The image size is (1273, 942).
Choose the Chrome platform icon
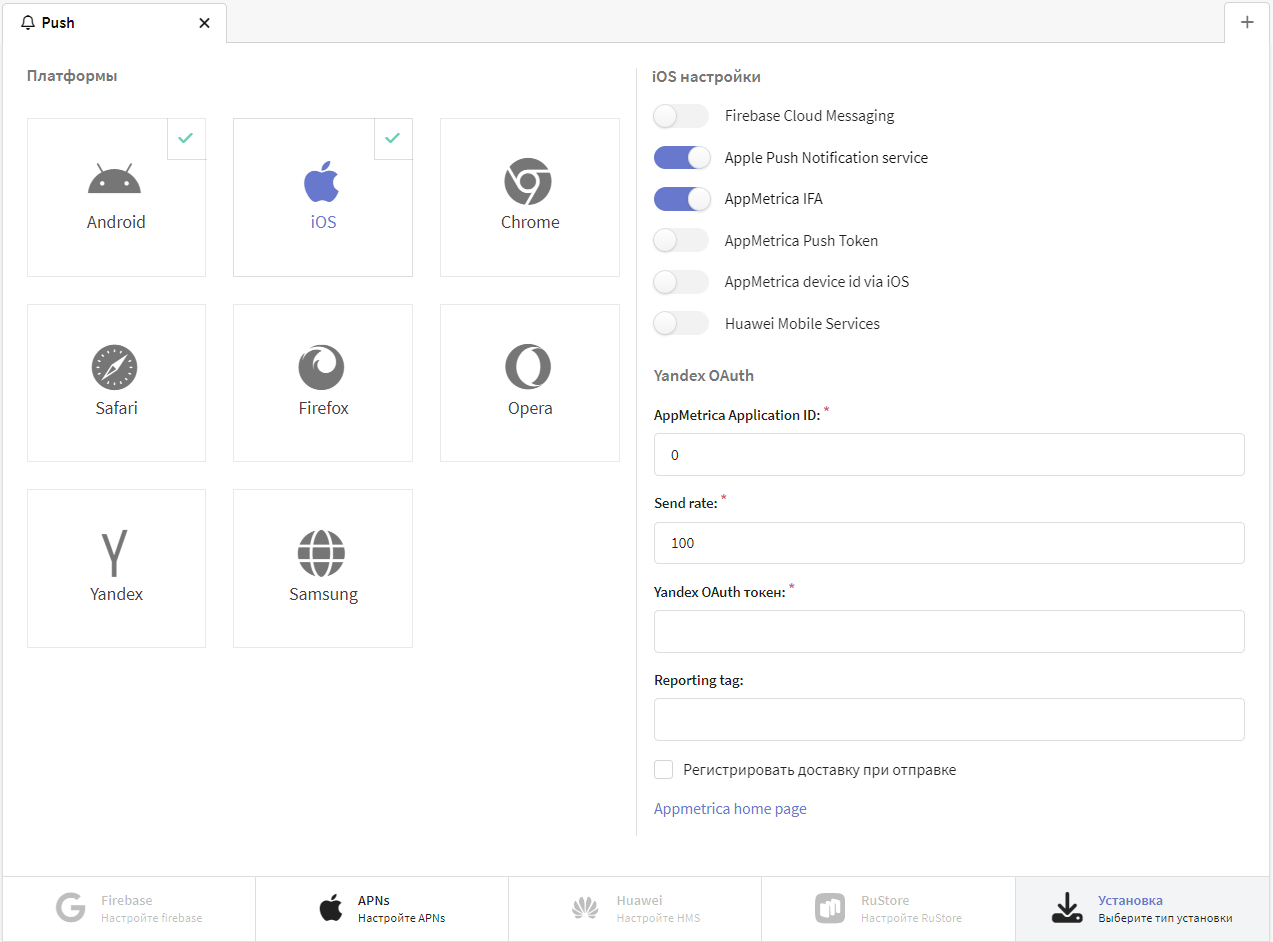(528, 181)
